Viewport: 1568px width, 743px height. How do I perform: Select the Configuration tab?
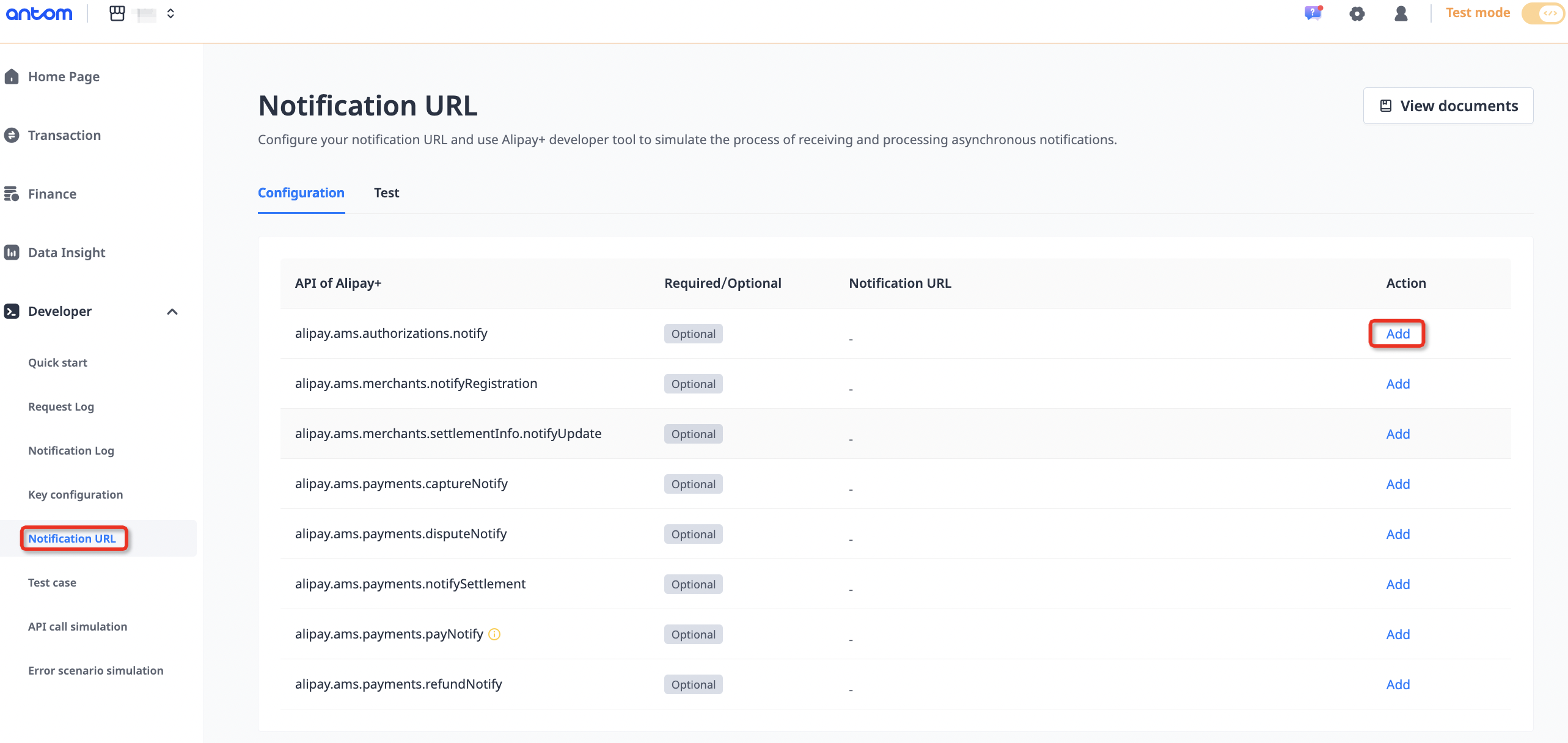click(x=301, y=193)
